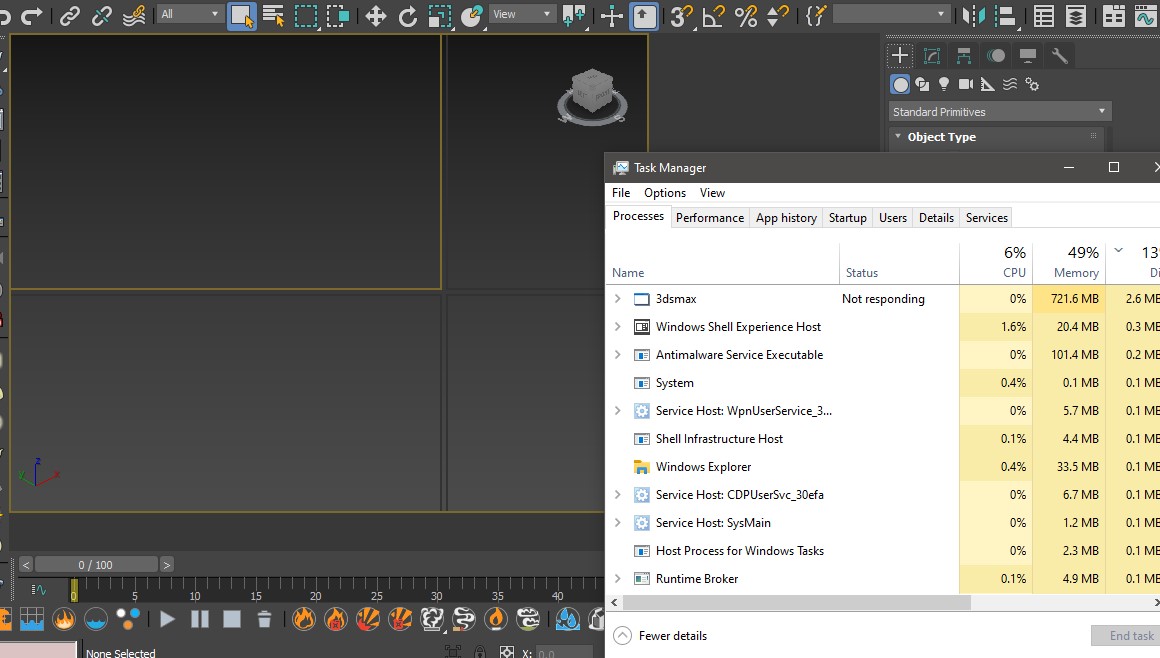Open the Utilities wrench panel
Image resolution: width=1160 pixels, height=658 pixels.
1060,56
